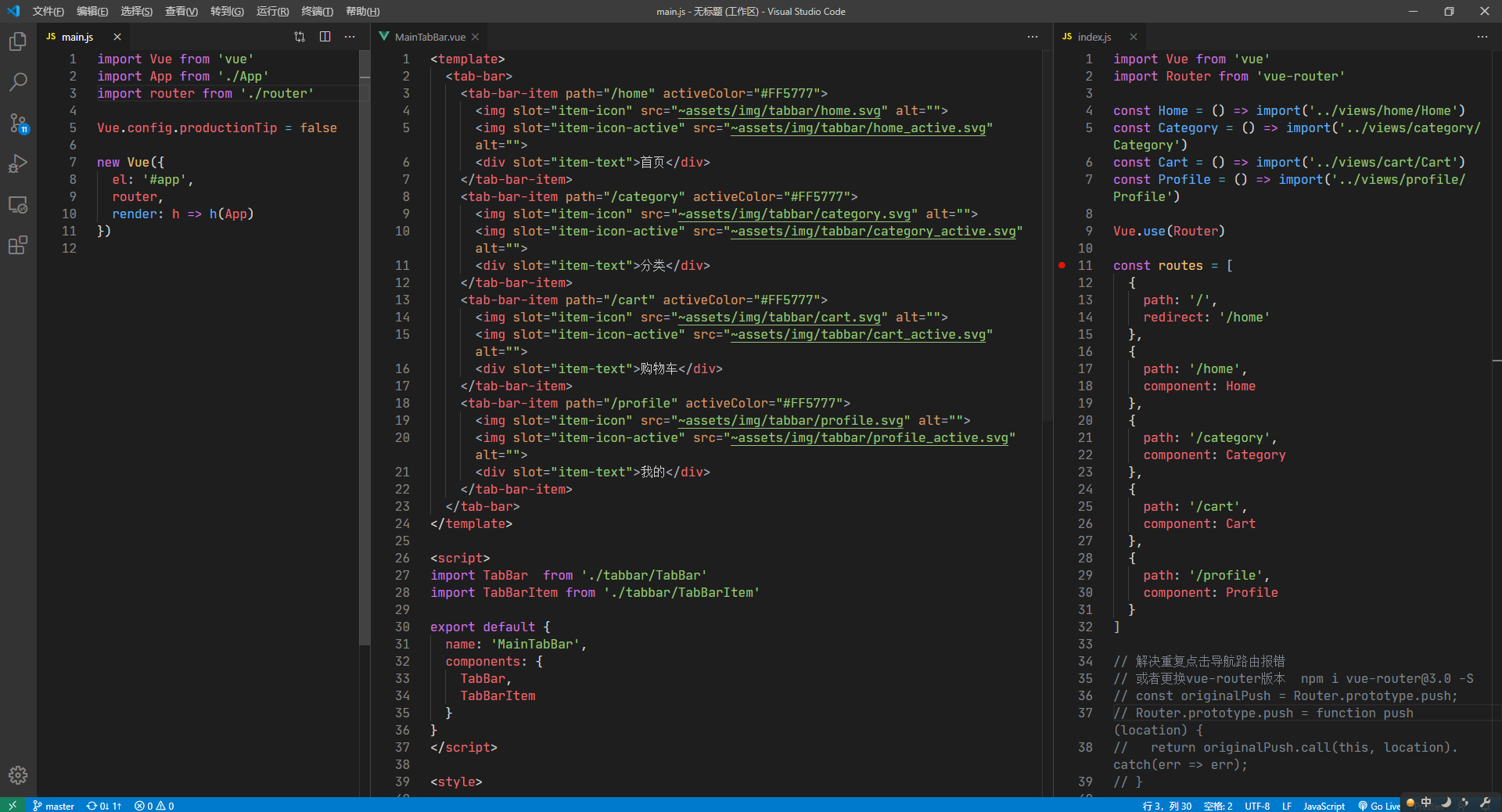Open the Run and Debug view

18,163
